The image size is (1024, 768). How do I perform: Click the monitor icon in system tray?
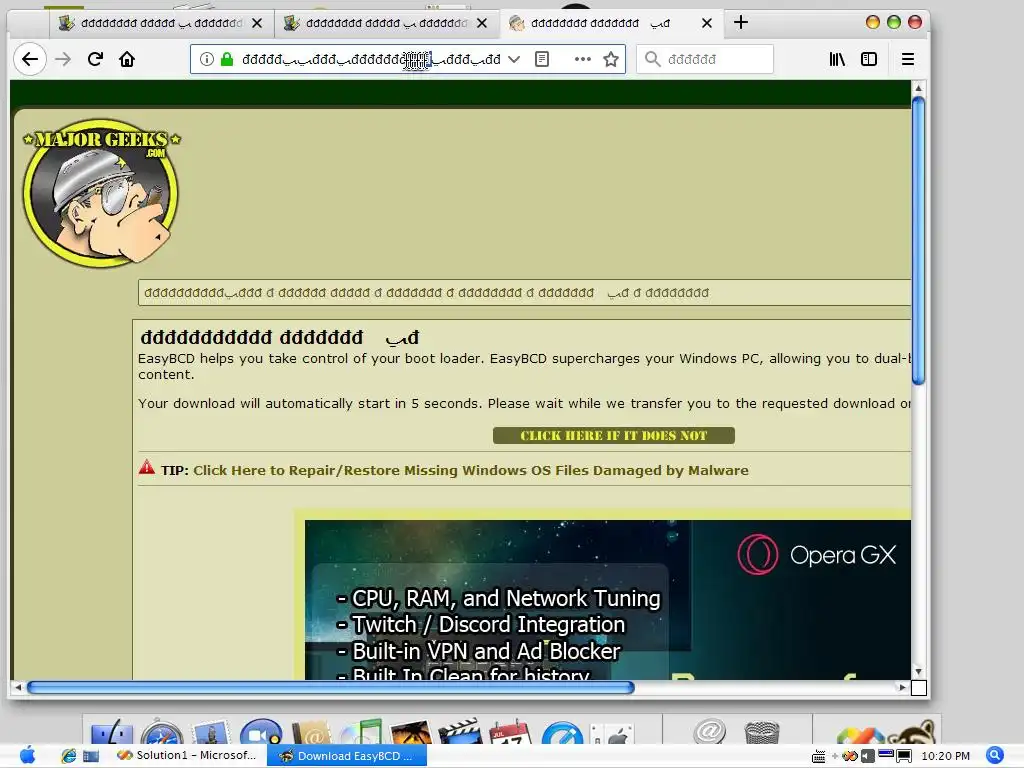point(904,756)
